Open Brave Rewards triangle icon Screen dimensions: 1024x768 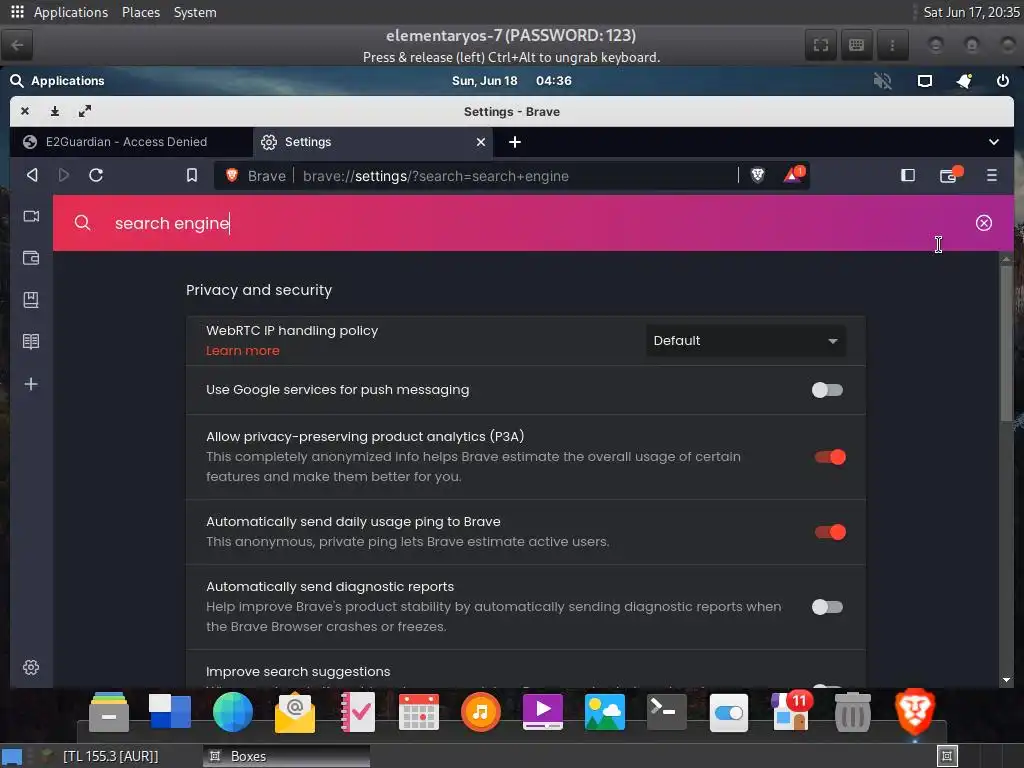(x=793, y=174)
